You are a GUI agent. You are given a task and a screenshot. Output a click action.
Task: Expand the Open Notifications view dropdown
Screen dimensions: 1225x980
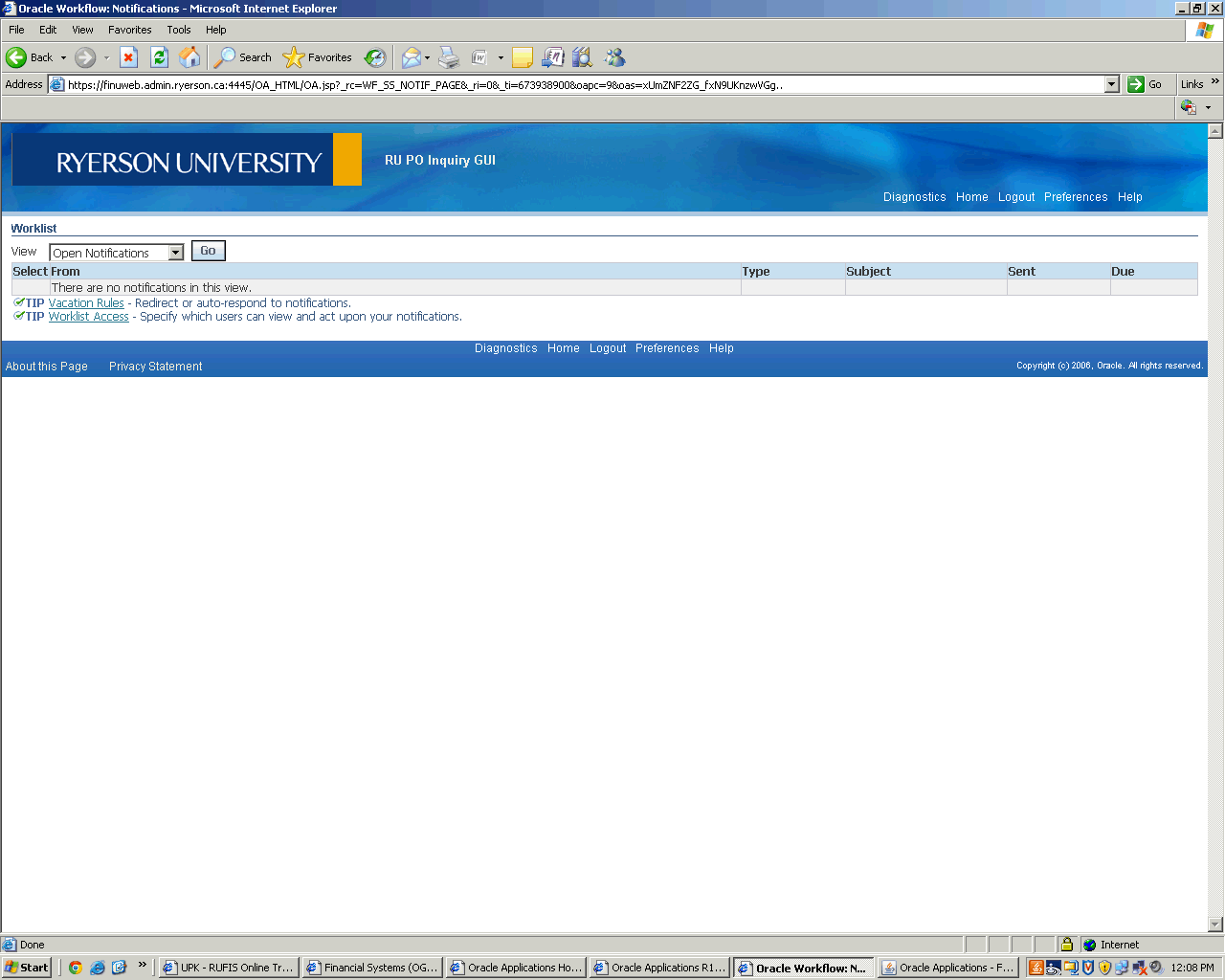coord(175,253)
